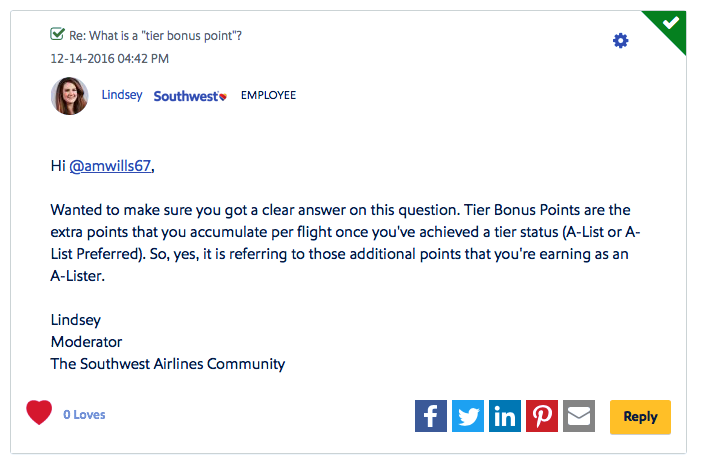Click 'The Southwest Airlines Community' signature text
Screen dimensions: 701x469
[x=168, y=364]
